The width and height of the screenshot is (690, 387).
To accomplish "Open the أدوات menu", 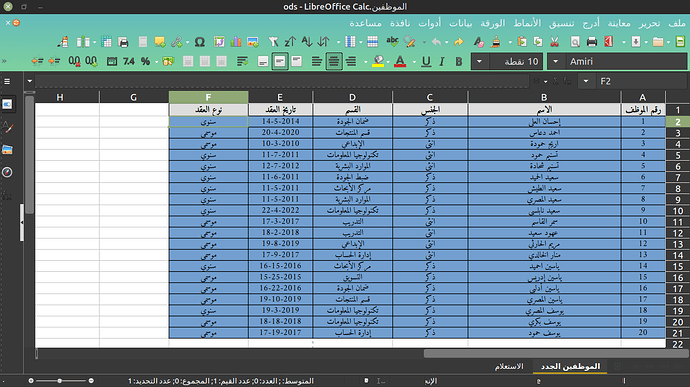I will [429, 23].
